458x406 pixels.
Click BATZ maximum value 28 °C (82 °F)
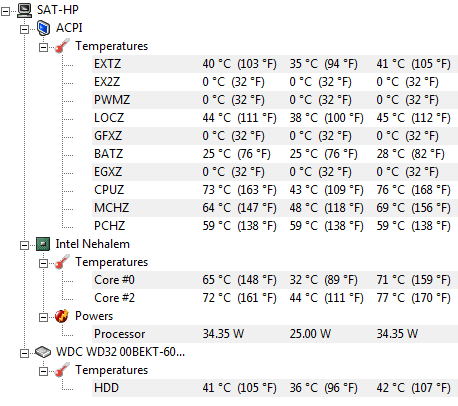(x=410, y=154)
